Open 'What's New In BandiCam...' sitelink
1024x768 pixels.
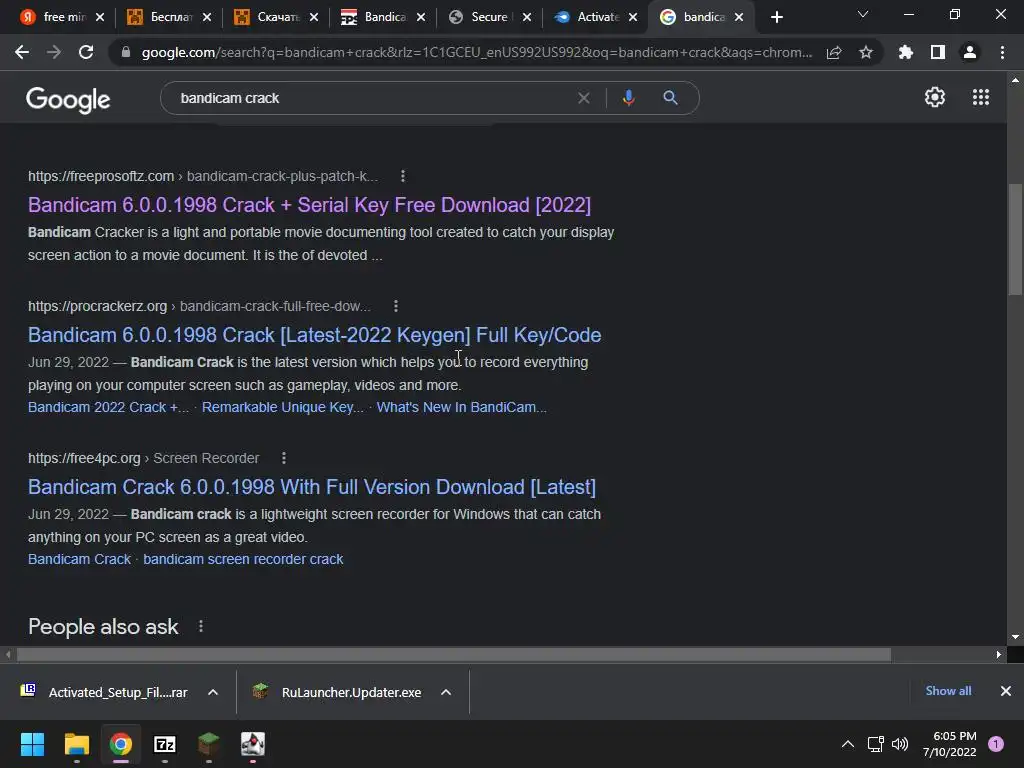462,408
